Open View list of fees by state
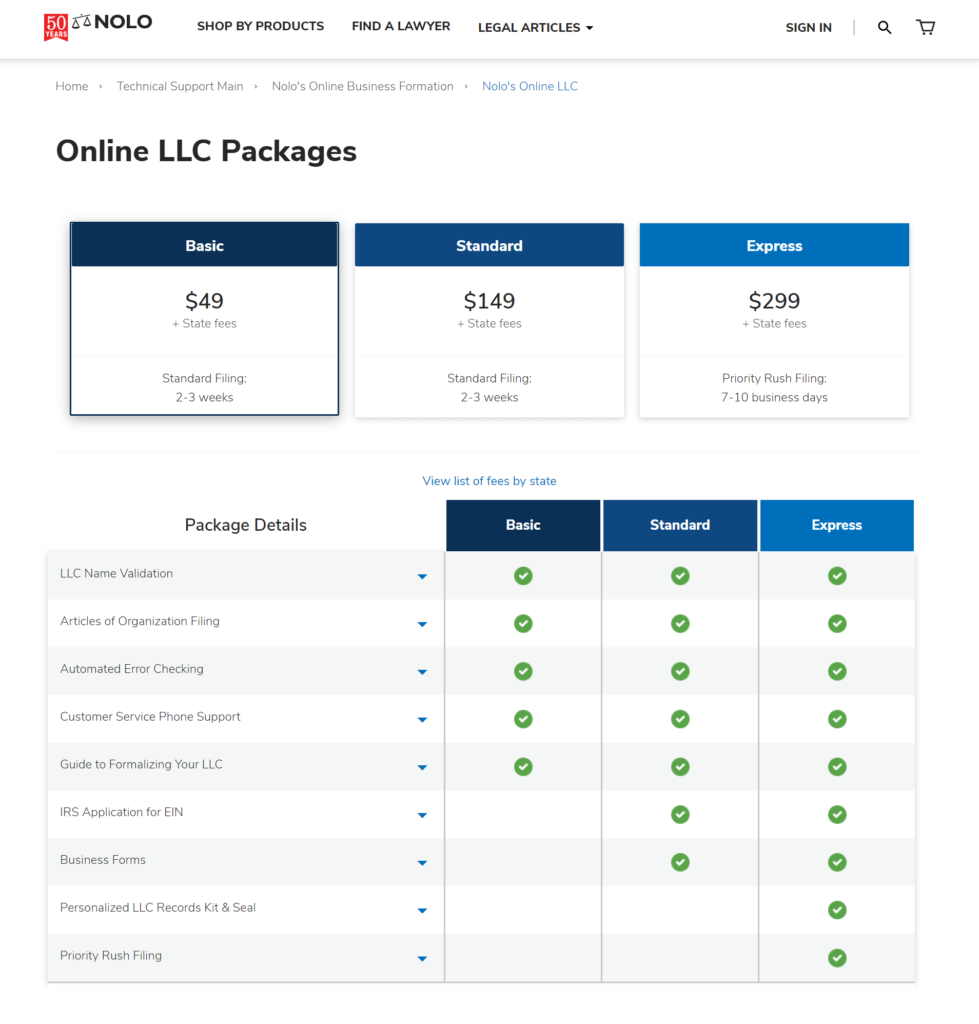Image resolution: width=979 pixels, height=1024 pixels. [489, 481]
